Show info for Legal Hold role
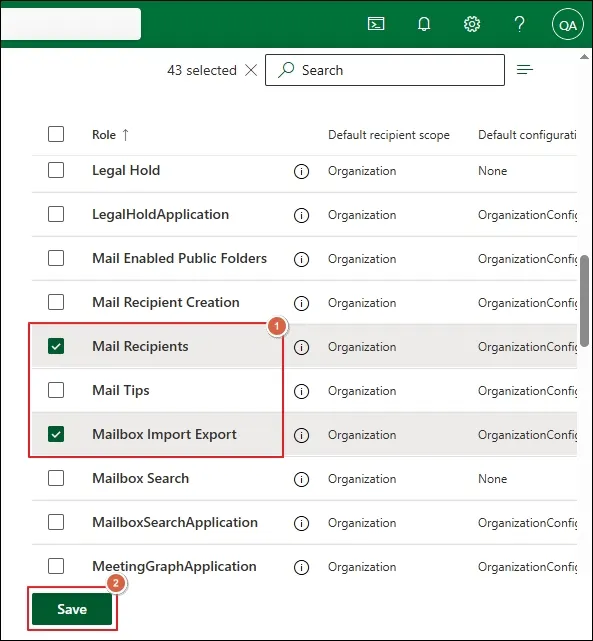 (301, 171)
